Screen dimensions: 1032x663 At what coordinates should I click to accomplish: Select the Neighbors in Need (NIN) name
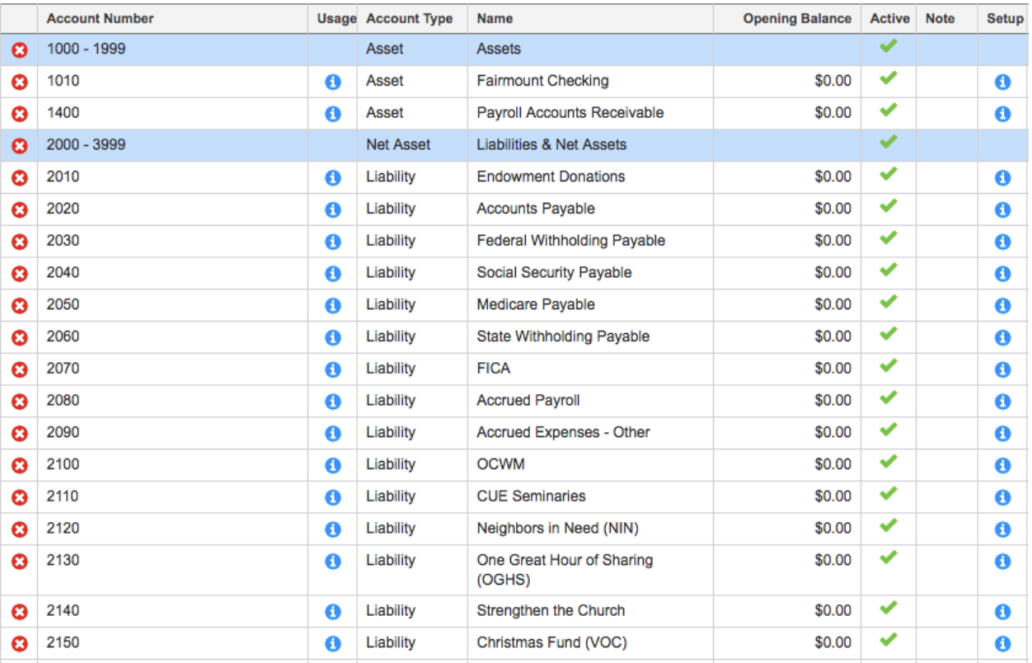557,528
